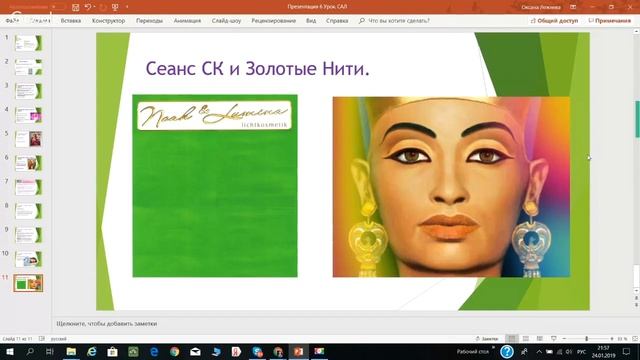The width and height of the screenshot is (640, 360).
Task: Redo the last action
Action: (x=102, y=7)
